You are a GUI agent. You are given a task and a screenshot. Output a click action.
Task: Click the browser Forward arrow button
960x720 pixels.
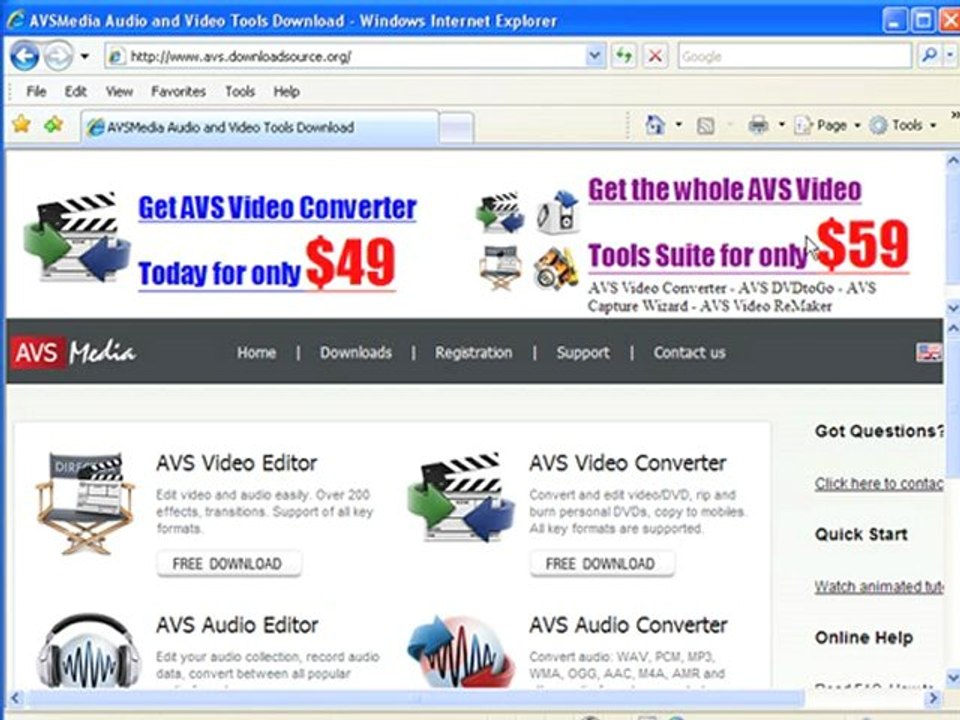pyautogui.click(x=59, y=56)
